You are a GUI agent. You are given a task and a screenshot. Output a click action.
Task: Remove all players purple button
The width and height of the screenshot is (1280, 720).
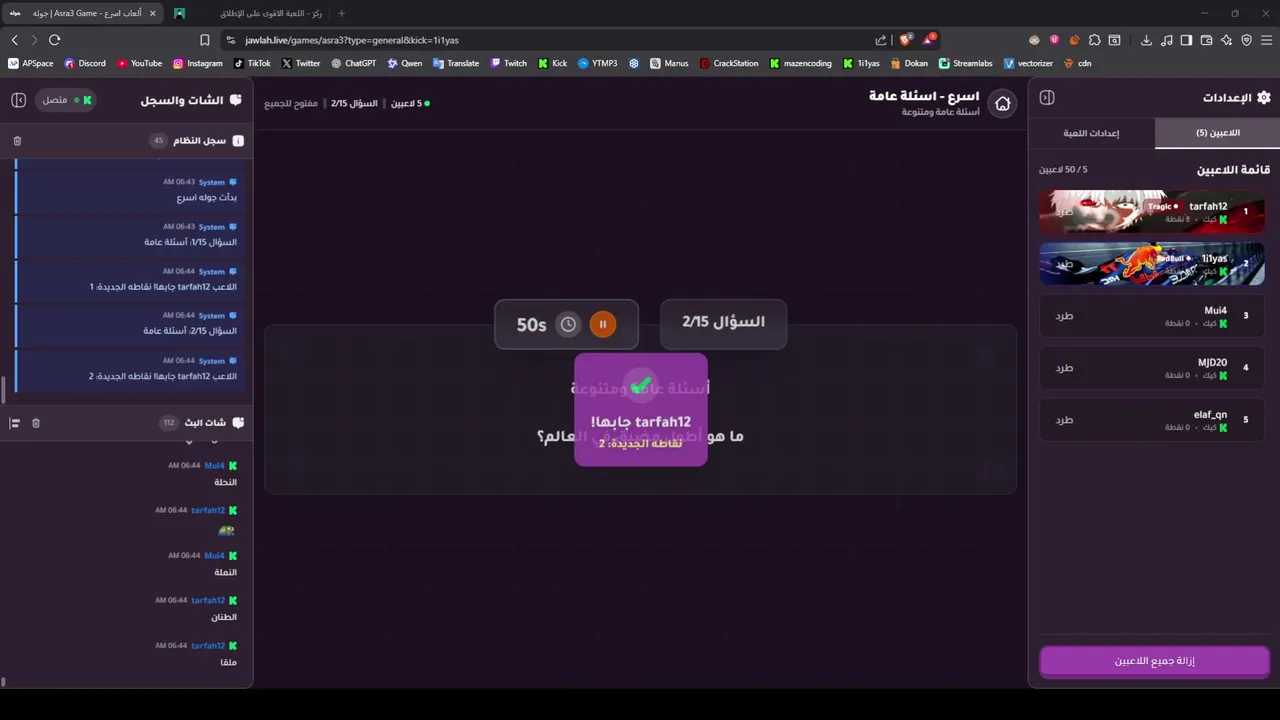pos(1154,661)
